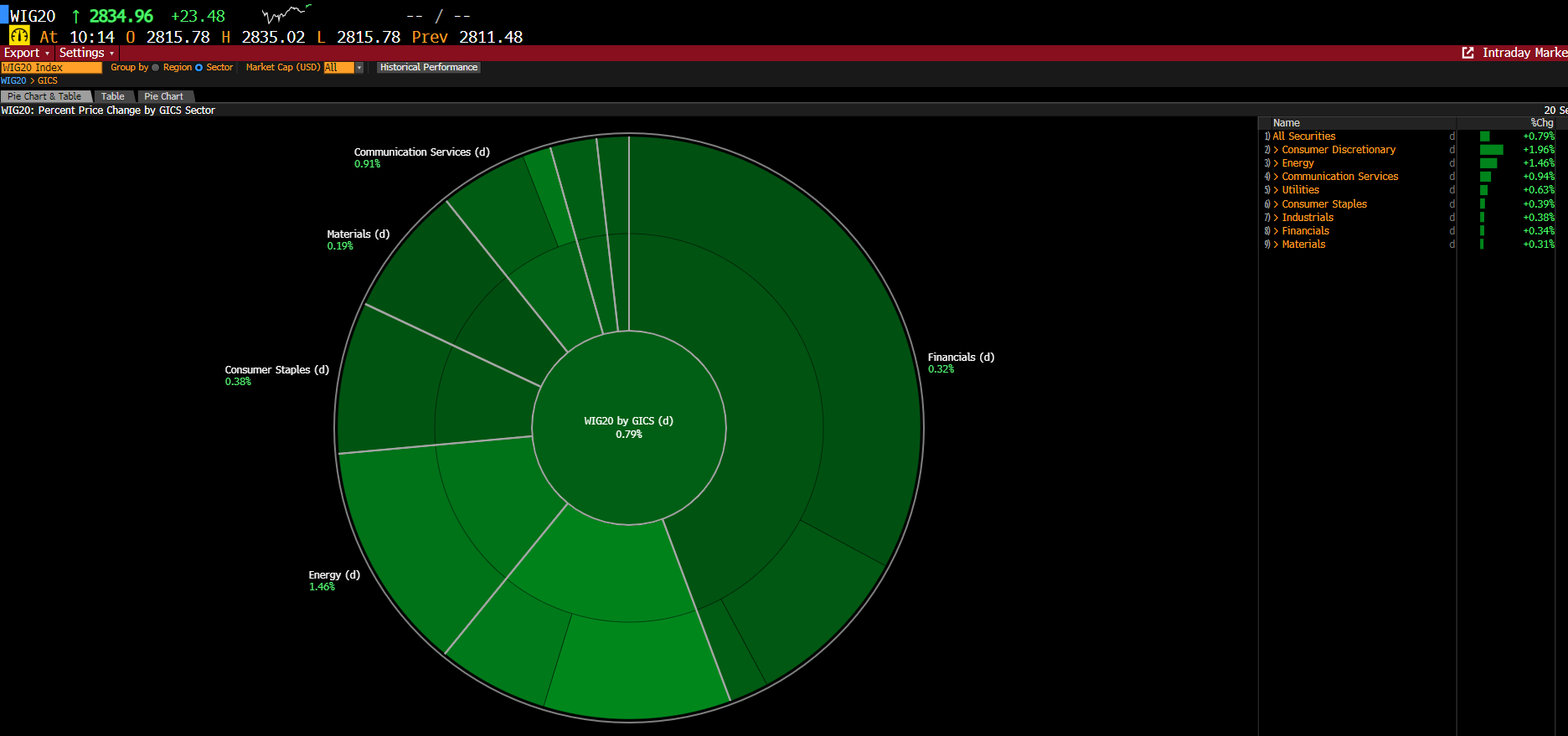Screen dimensions: 1568x736
Task: Switch to the Table tab
Action: tap(113, 96)
